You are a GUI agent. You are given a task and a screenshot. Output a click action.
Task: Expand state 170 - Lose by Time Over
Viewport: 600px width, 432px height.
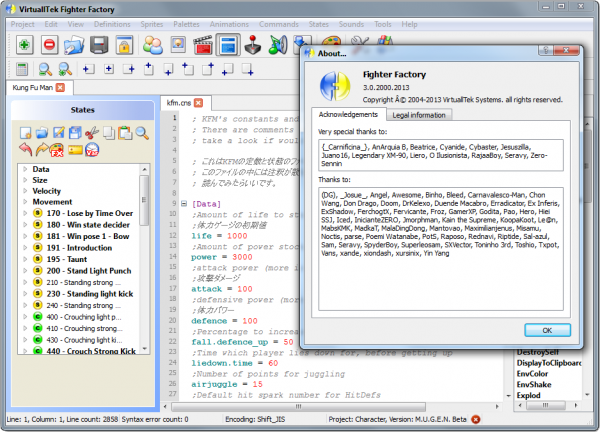click(x=25, y=213)
